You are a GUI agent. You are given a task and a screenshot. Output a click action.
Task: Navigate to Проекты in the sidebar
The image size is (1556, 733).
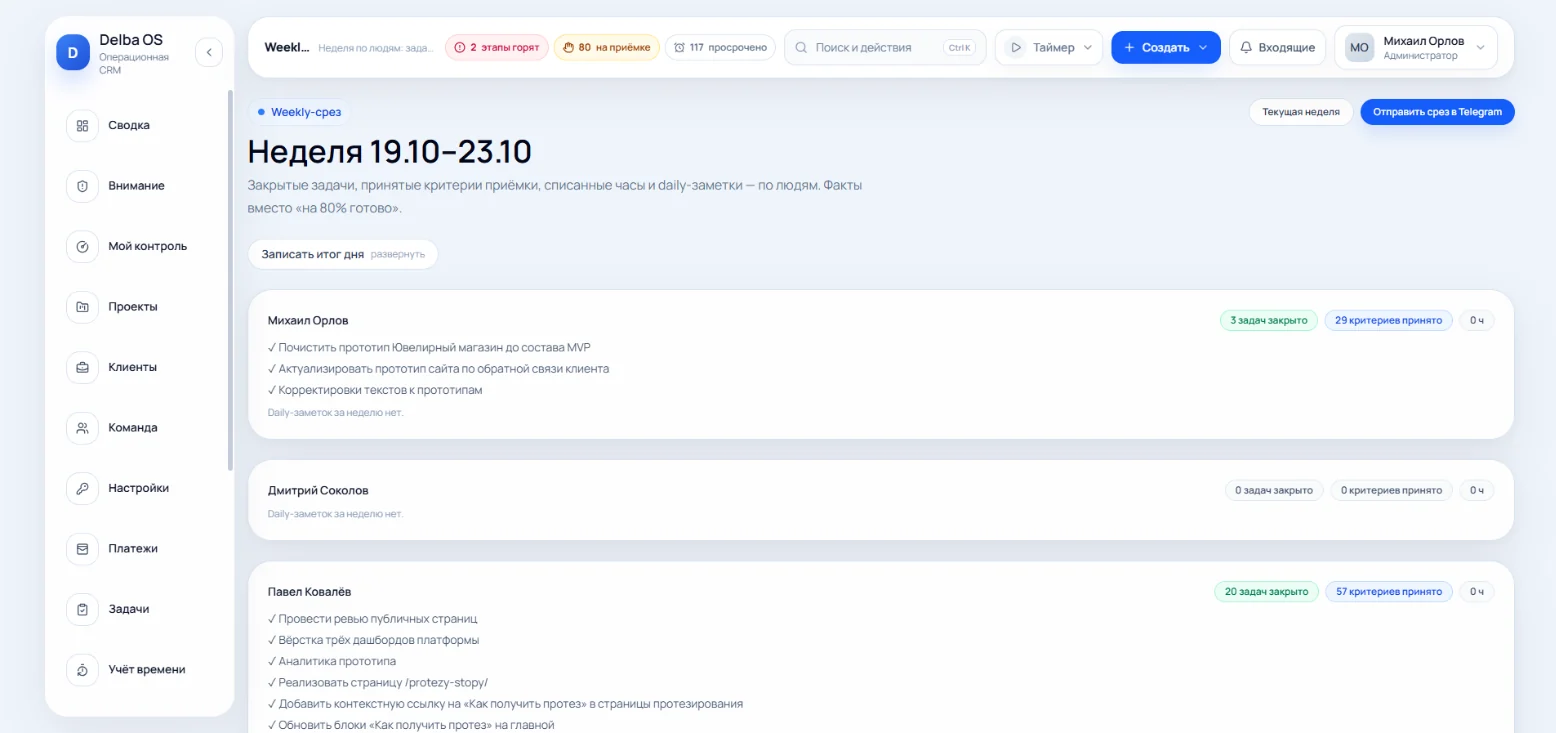click(x=133, y=307)
